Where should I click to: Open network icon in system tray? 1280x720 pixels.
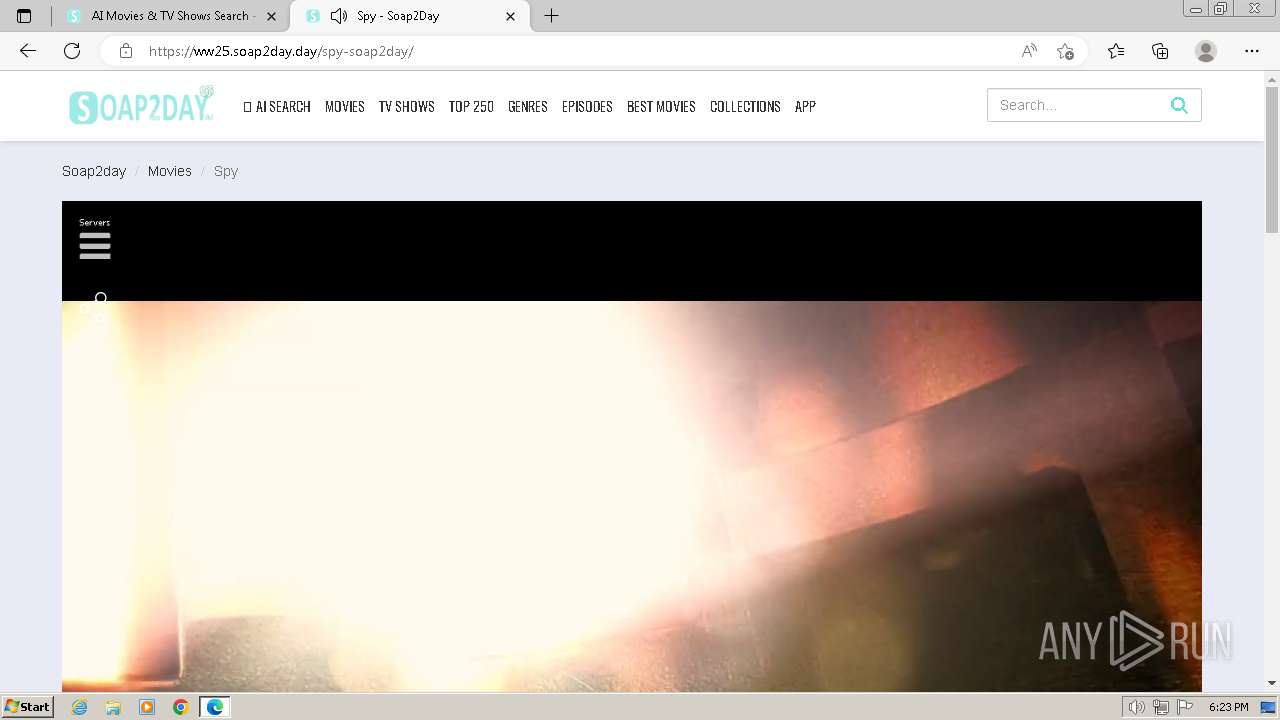click(1160, 707)
